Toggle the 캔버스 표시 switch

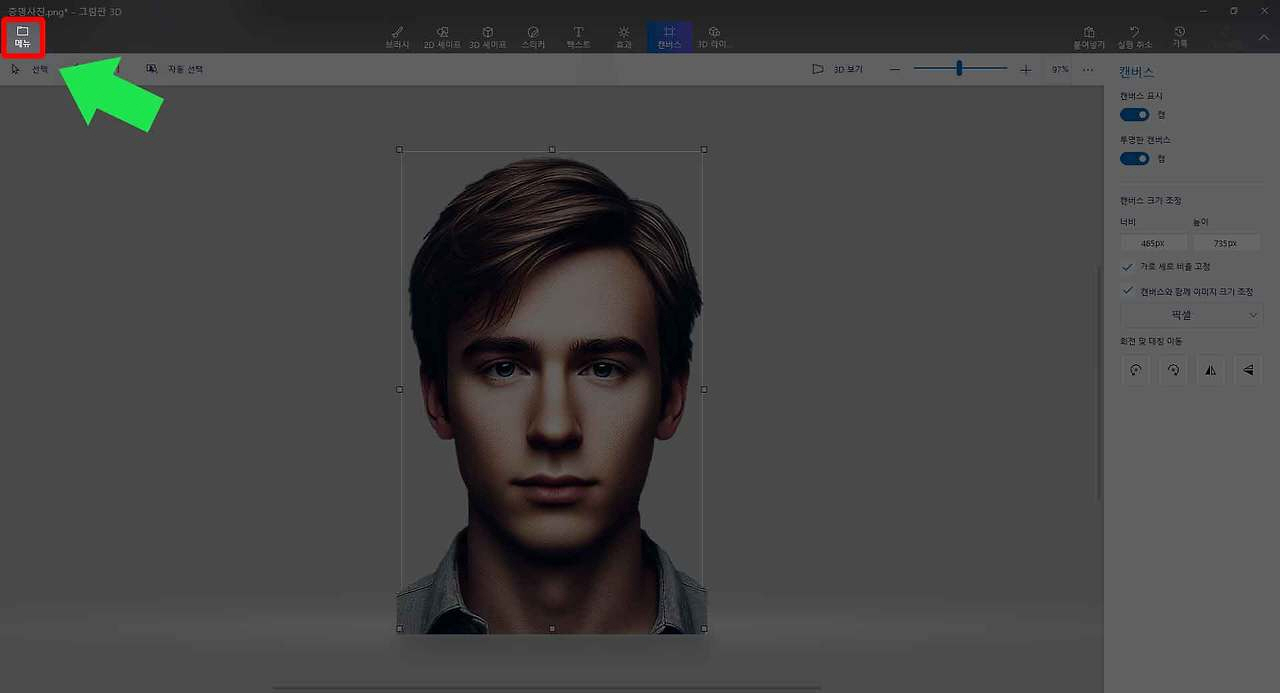[1134, 115]
